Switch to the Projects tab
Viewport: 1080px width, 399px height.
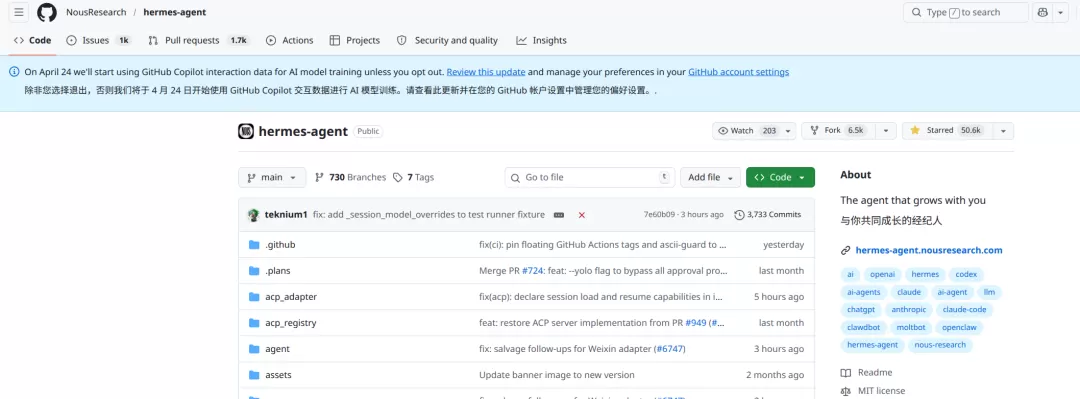(355, 41)
